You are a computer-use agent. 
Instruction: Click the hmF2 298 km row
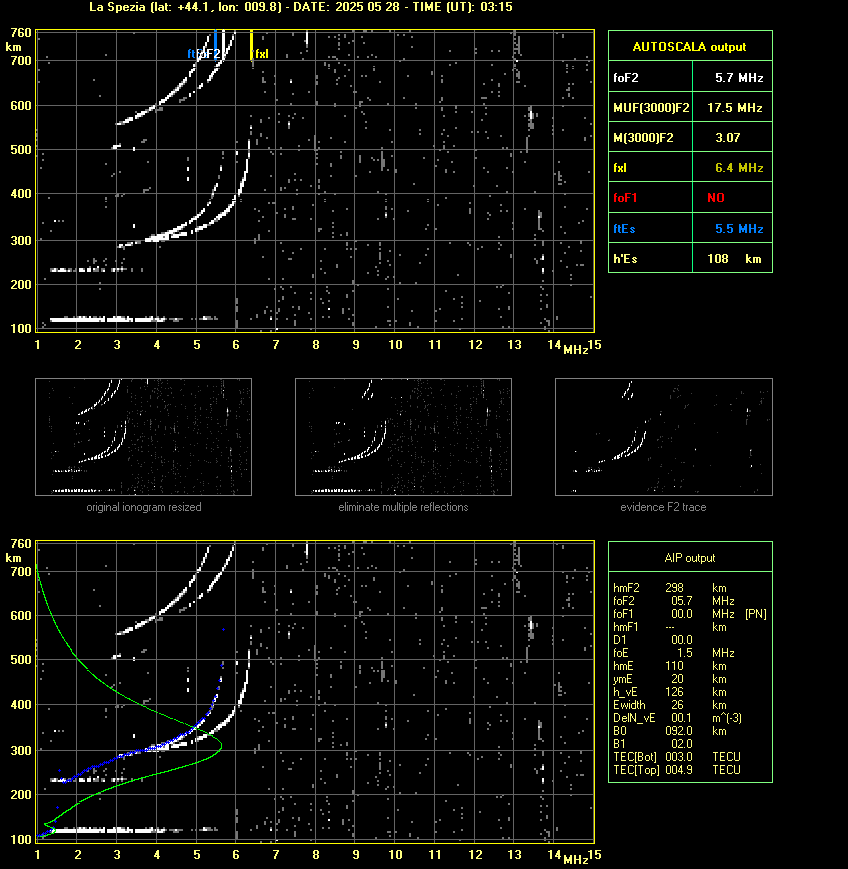[x=670, y=588]
